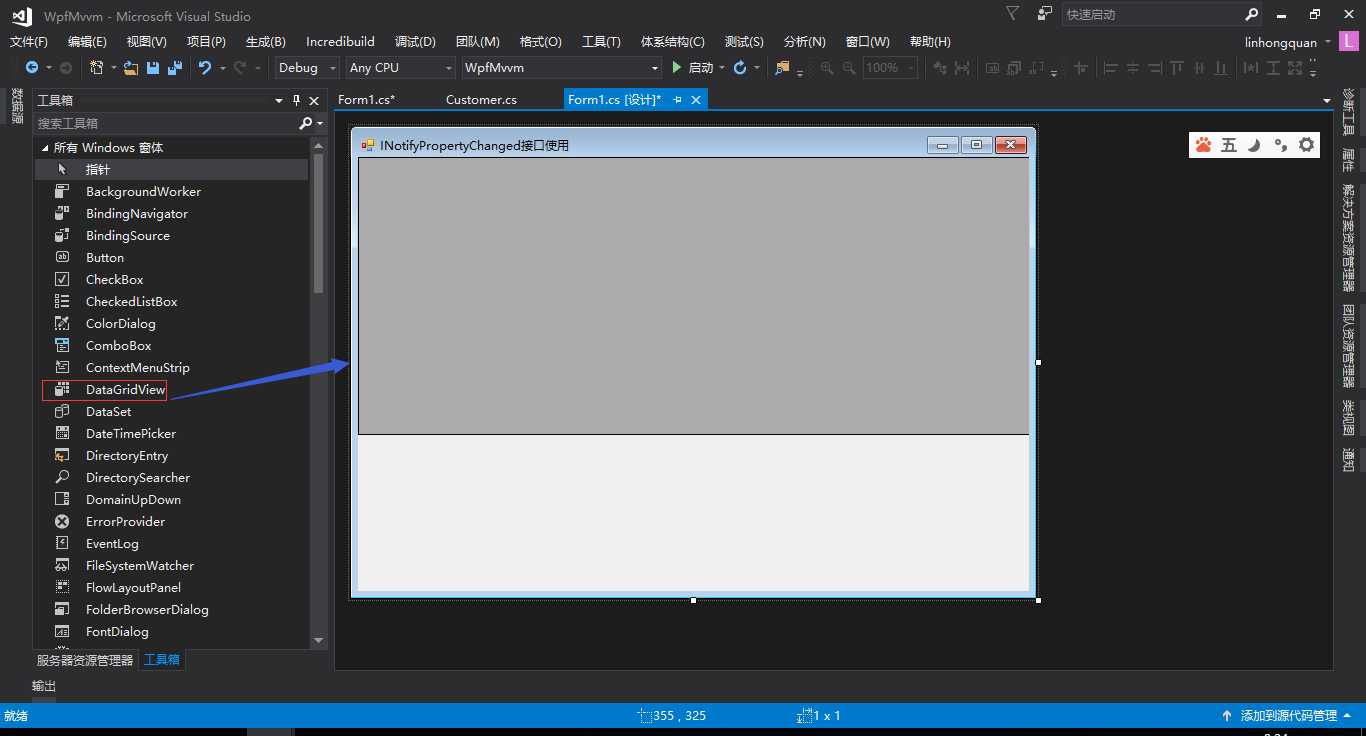Click the 输出 output panel label
The height and width of the screenshot is (736, 1366).
click(44, 686)
